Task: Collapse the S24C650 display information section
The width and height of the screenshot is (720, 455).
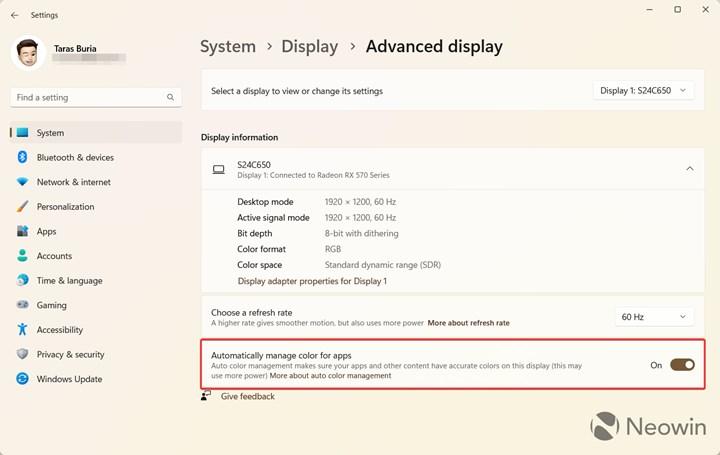Action: 689,169
